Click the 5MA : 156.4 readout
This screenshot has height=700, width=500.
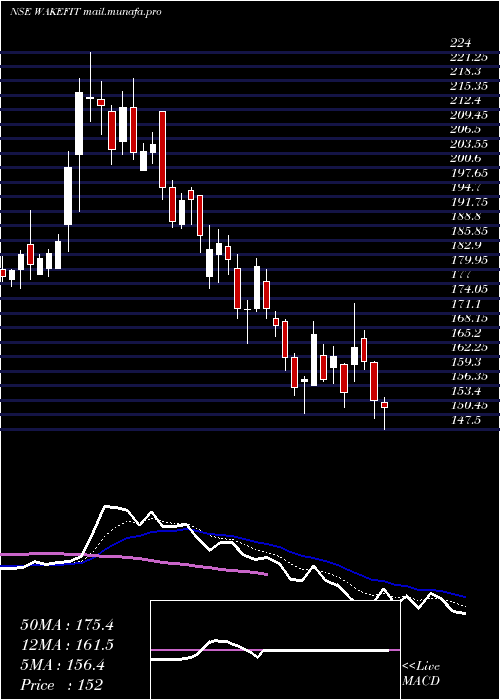[x=62, y=665]
